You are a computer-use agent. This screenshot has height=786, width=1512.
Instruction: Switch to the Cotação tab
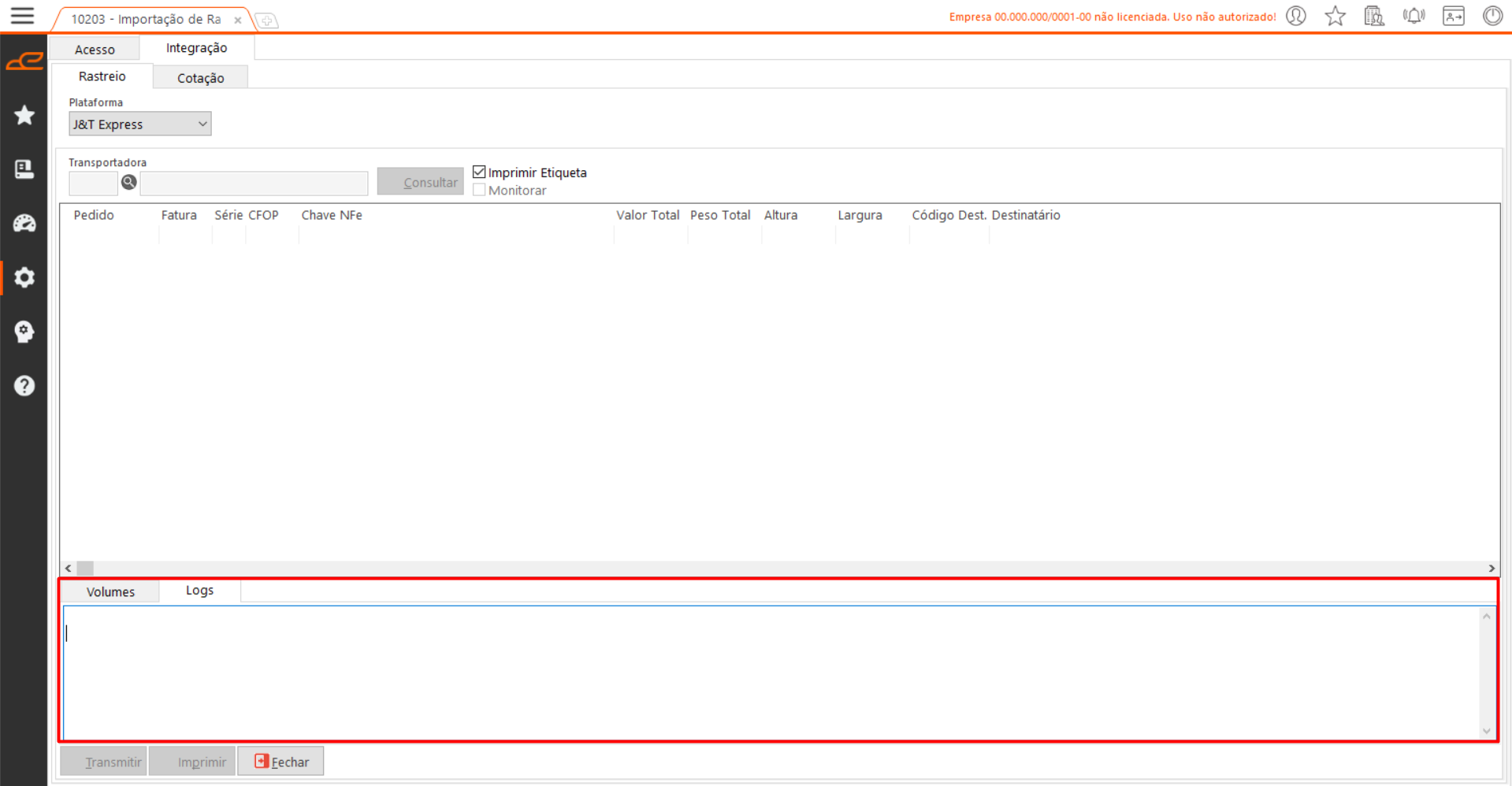coord(200,78)
